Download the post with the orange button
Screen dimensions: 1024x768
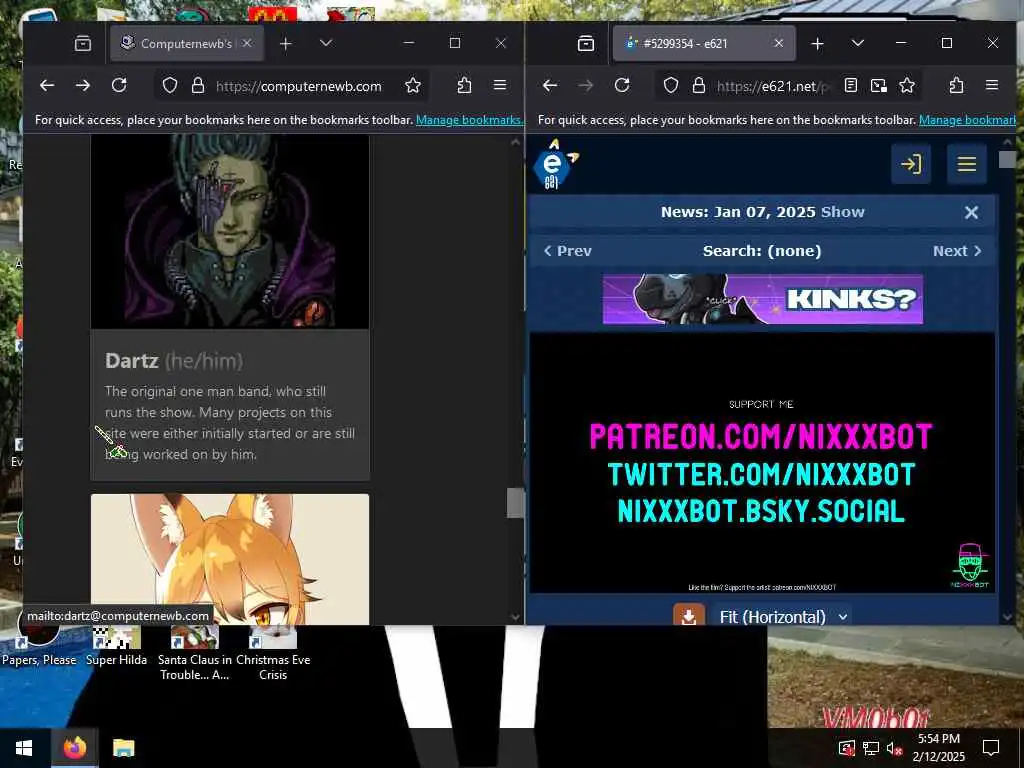coord(689,616)
